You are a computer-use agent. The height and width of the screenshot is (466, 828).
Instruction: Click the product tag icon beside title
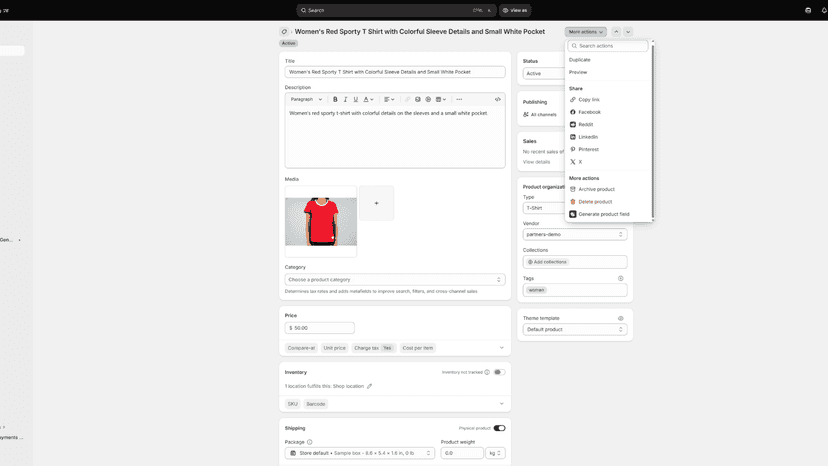(284, 32)
